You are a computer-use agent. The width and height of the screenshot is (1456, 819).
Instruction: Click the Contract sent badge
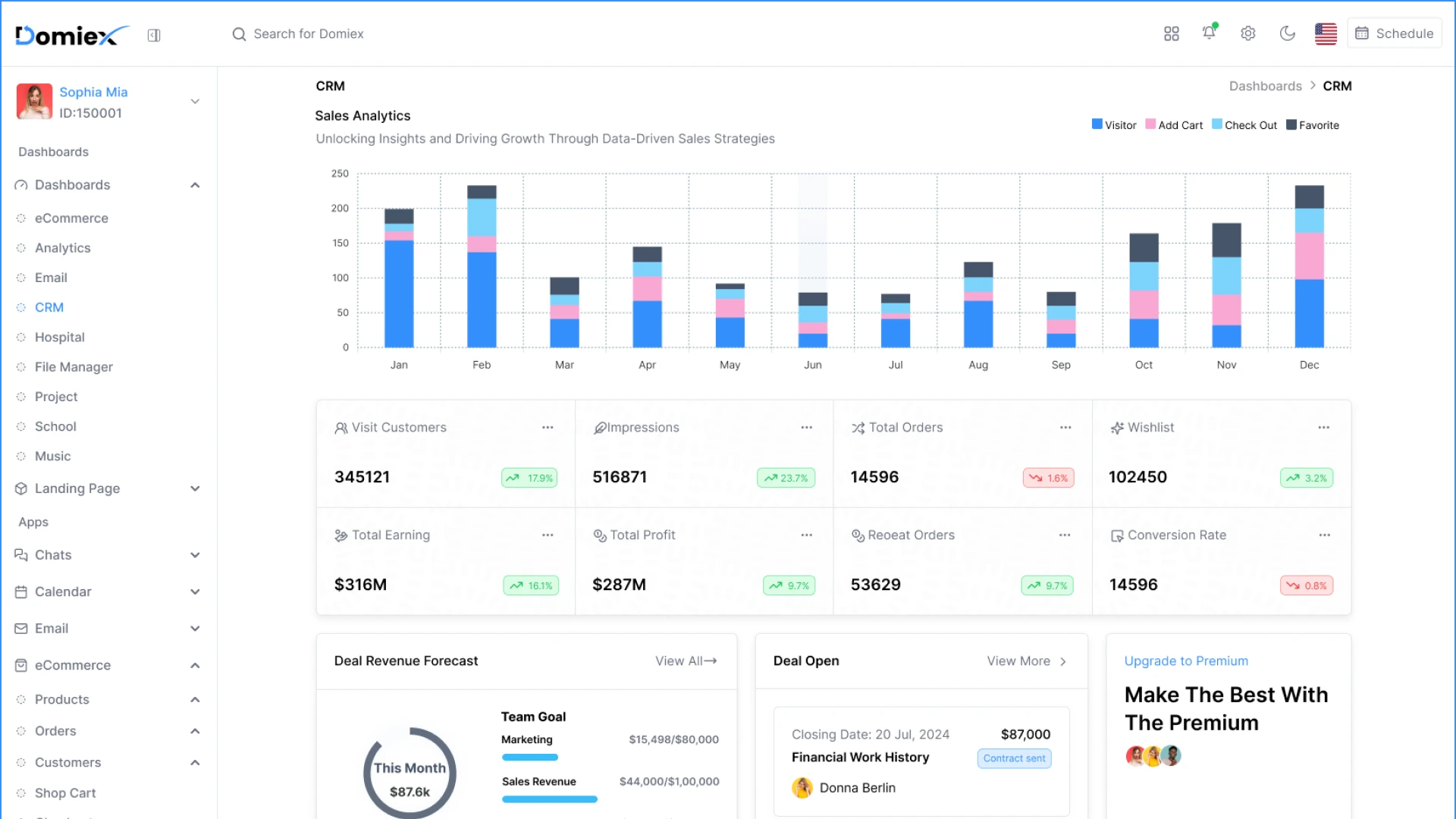point(1015,758)
